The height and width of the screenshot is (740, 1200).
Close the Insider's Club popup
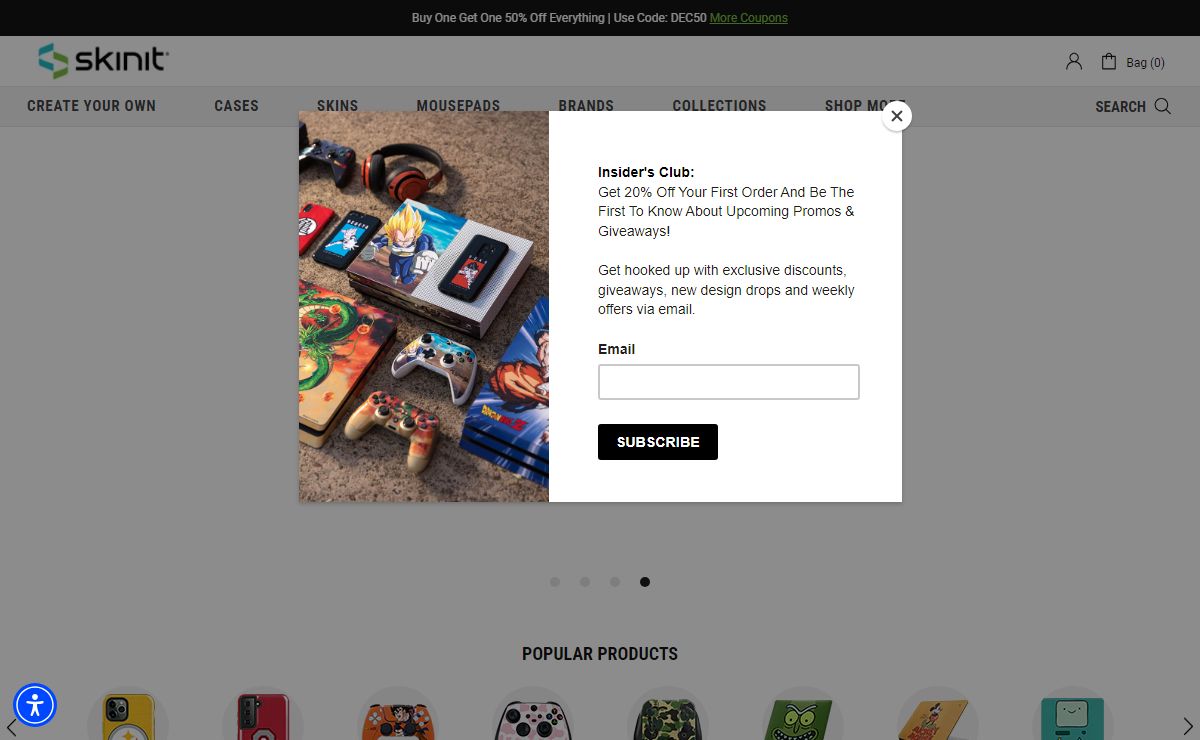point(896,116)
